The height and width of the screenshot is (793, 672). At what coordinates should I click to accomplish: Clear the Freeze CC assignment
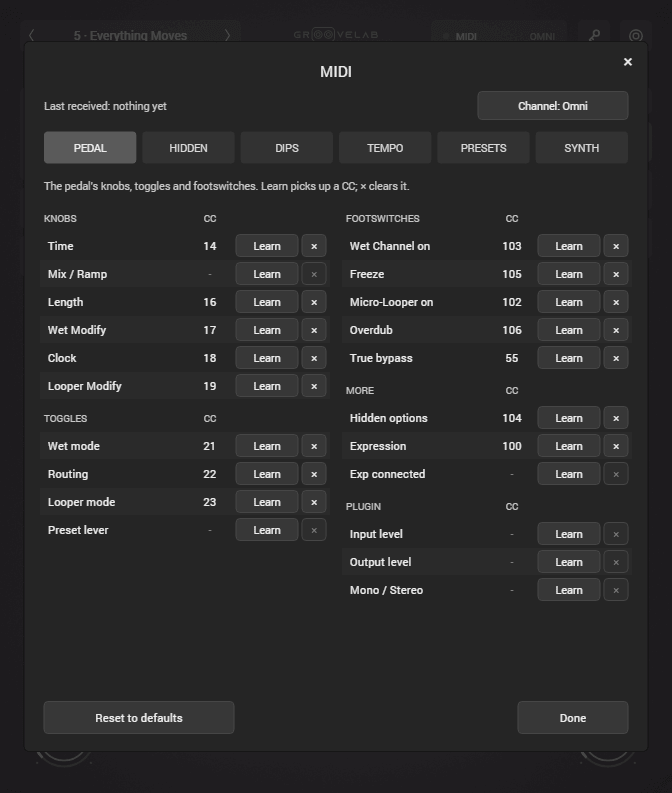pyautogui.click(x=616, y=274)
